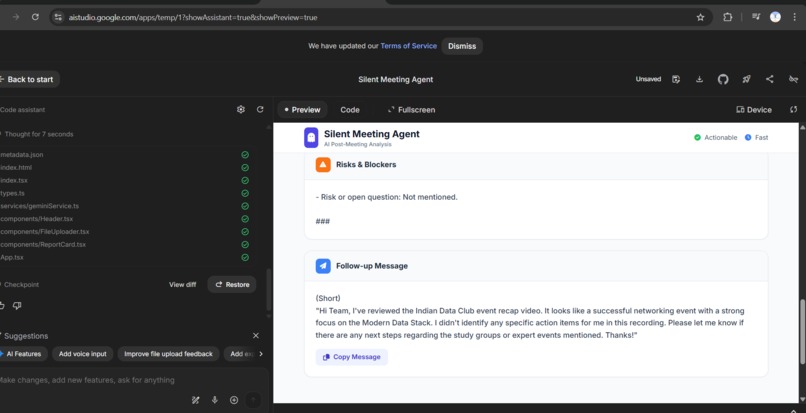Open the Device preview dropdown
The width and height of the screenshot is (806, 413).
tap(754, 110)
